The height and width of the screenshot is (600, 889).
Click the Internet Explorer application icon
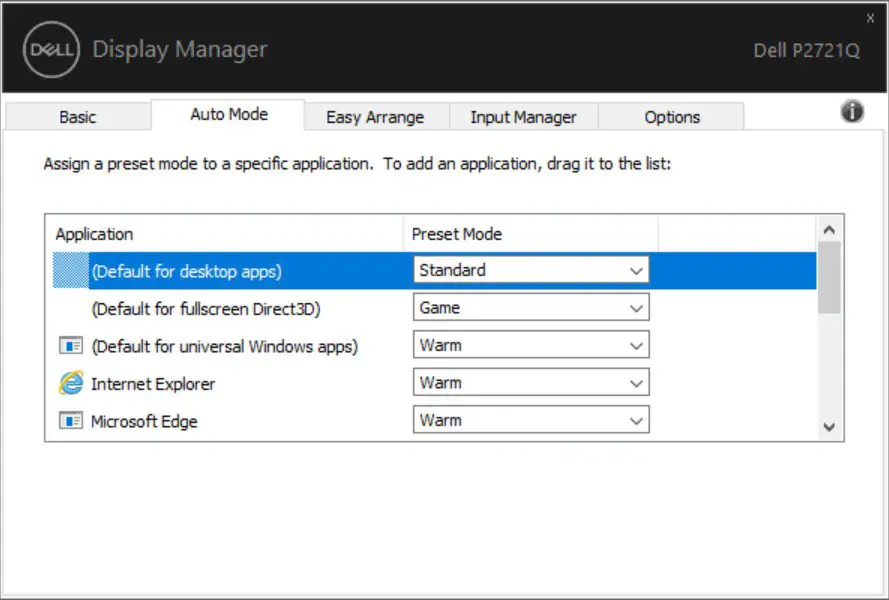click(x=68, y=383)
